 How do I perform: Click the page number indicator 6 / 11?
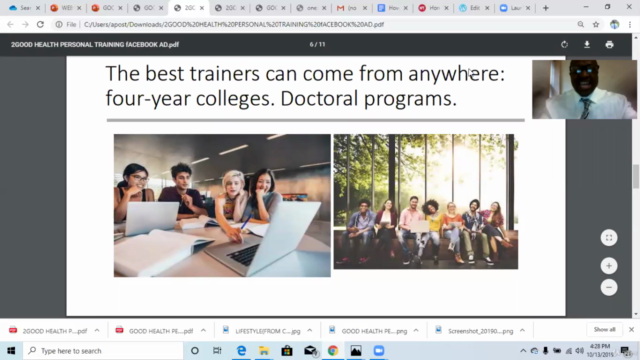(318, 44)
